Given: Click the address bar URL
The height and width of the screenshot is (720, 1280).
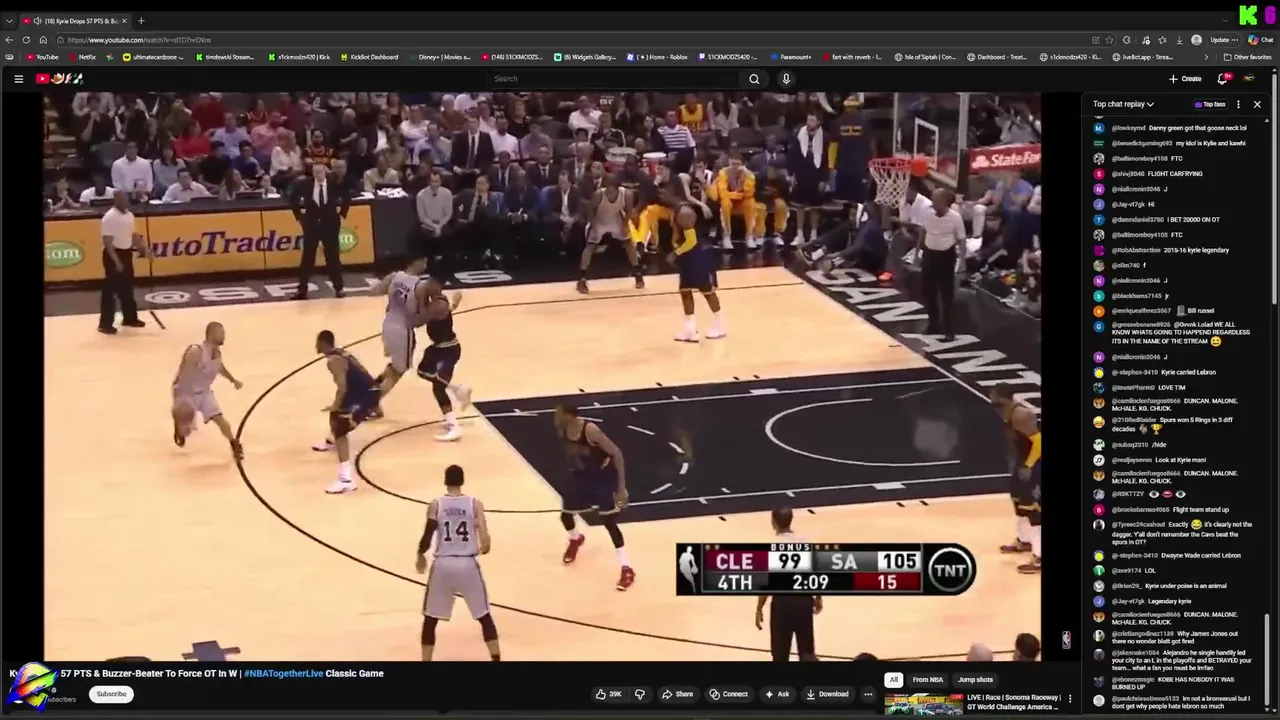Looking at the screenshot, I should 139,40.
